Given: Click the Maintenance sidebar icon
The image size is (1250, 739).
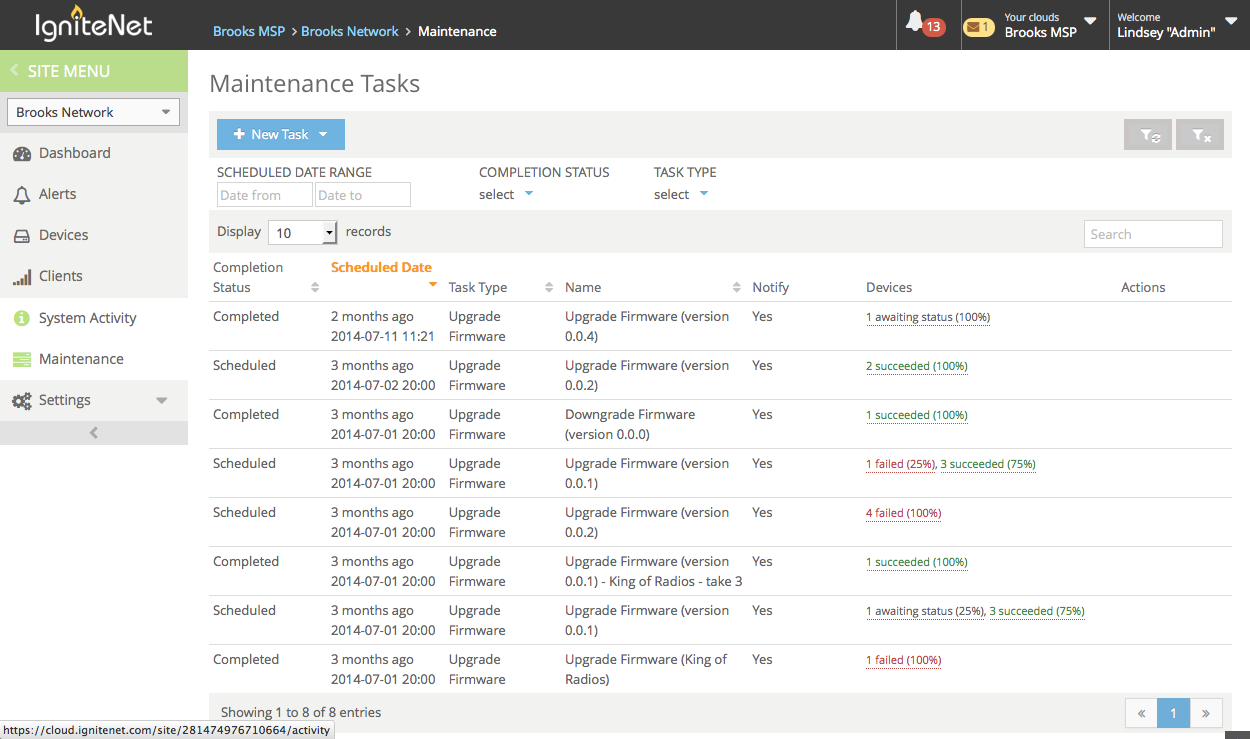Looking at the screenshot, I should tap(22, 358).
